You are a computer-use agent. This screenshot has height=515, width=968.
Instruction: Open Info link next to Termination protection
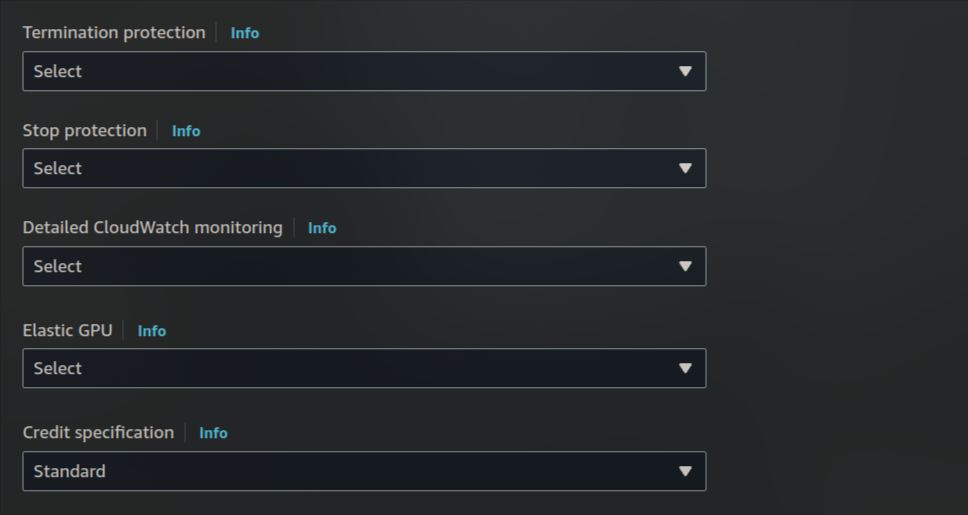244,33
